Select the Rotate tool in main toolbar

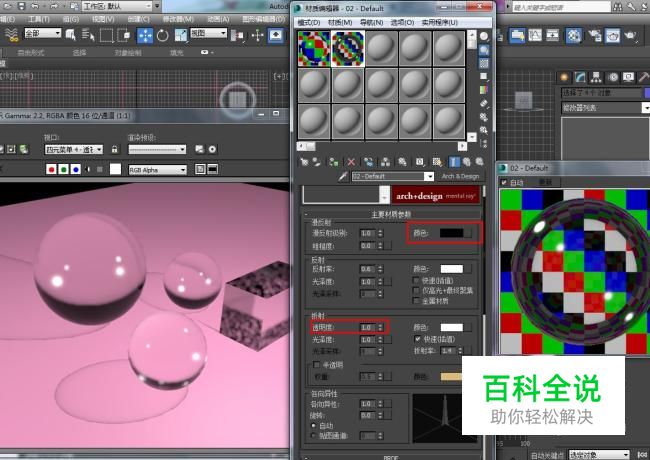(162, 36)
